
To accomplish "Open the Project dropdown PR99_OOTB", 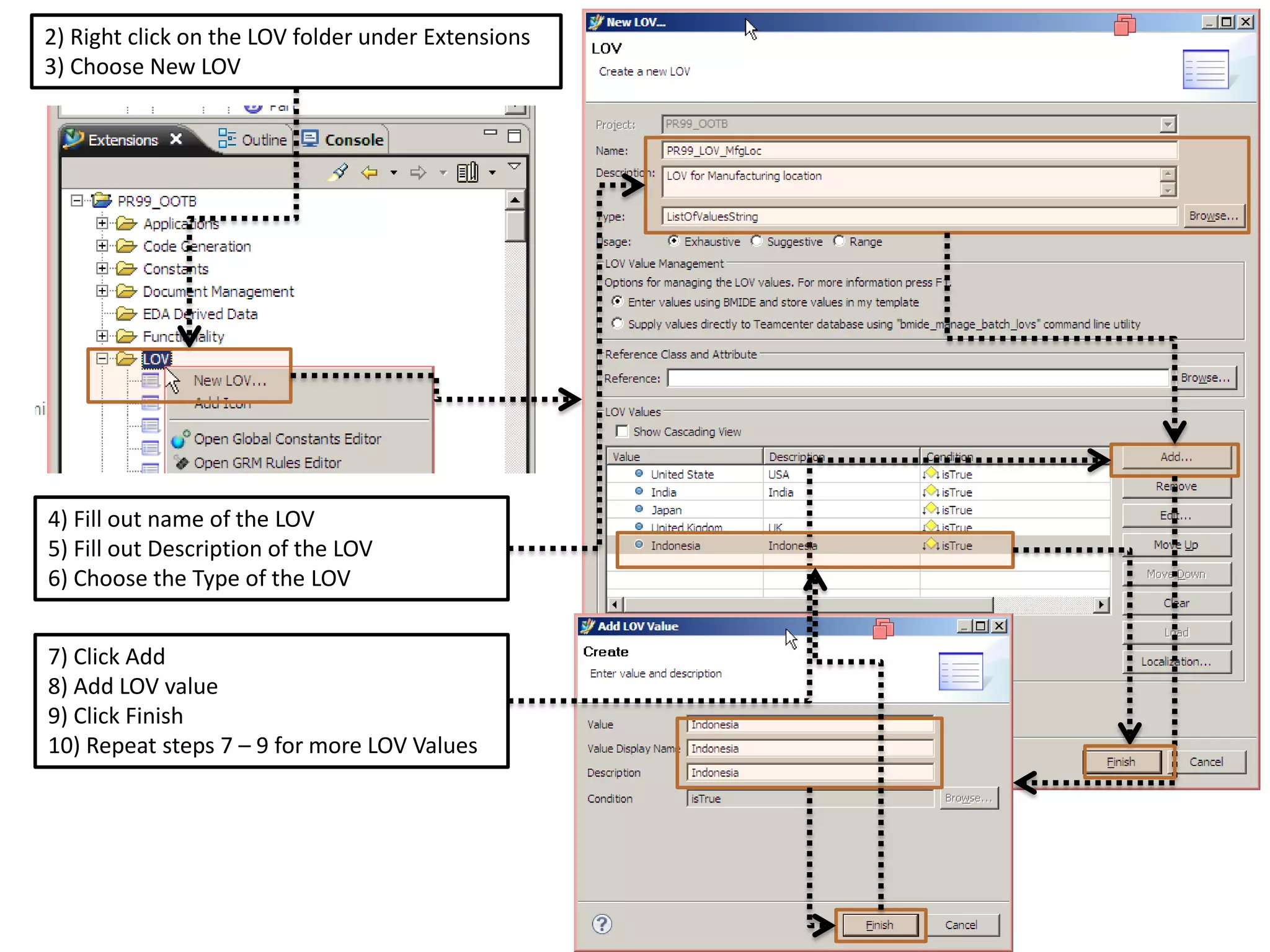I will point(1168,125).
